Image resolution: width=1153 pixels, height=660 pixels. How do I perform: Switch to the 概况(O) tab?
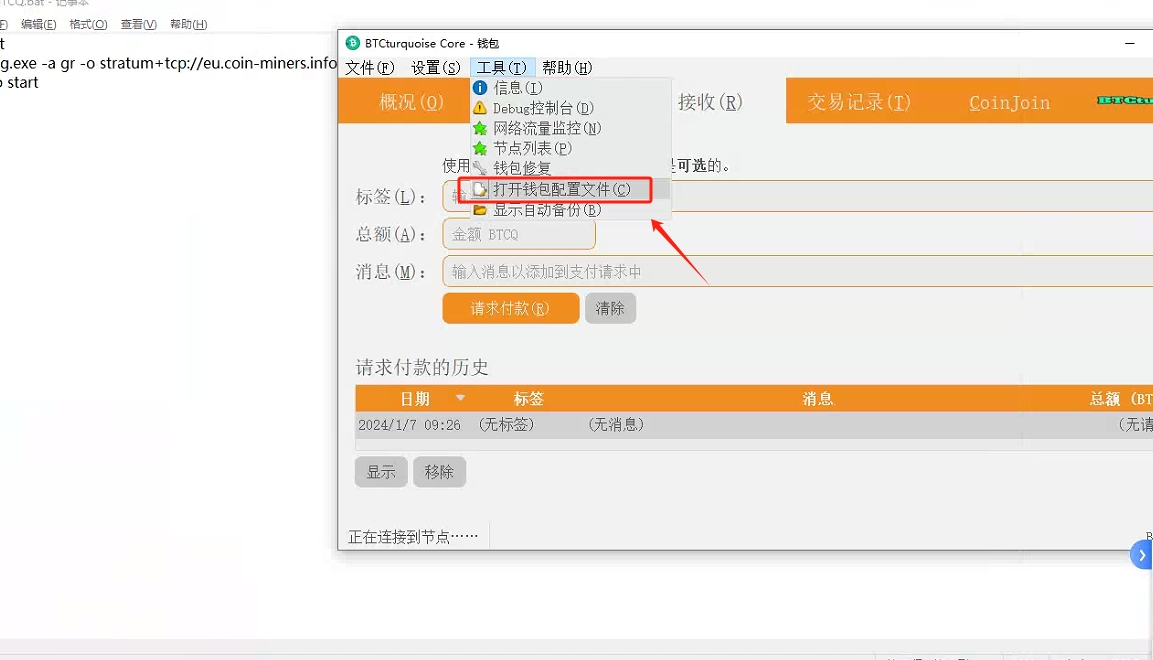pos(411,101)
